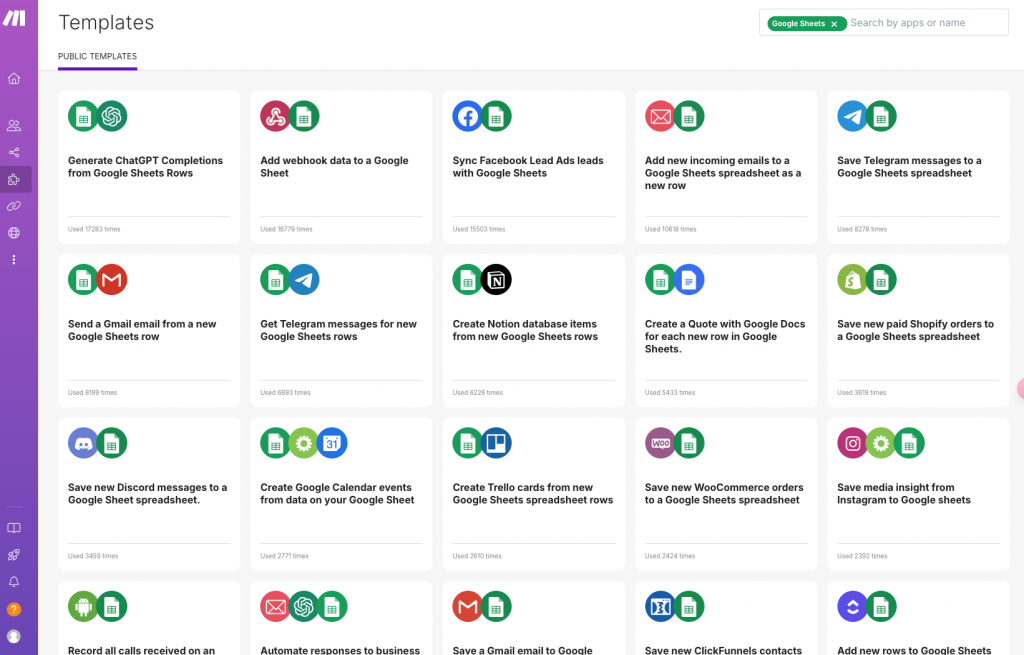Click the Android icon on Record all calls card
This screenshot has height=655, width=1024.
click(83, 607)
